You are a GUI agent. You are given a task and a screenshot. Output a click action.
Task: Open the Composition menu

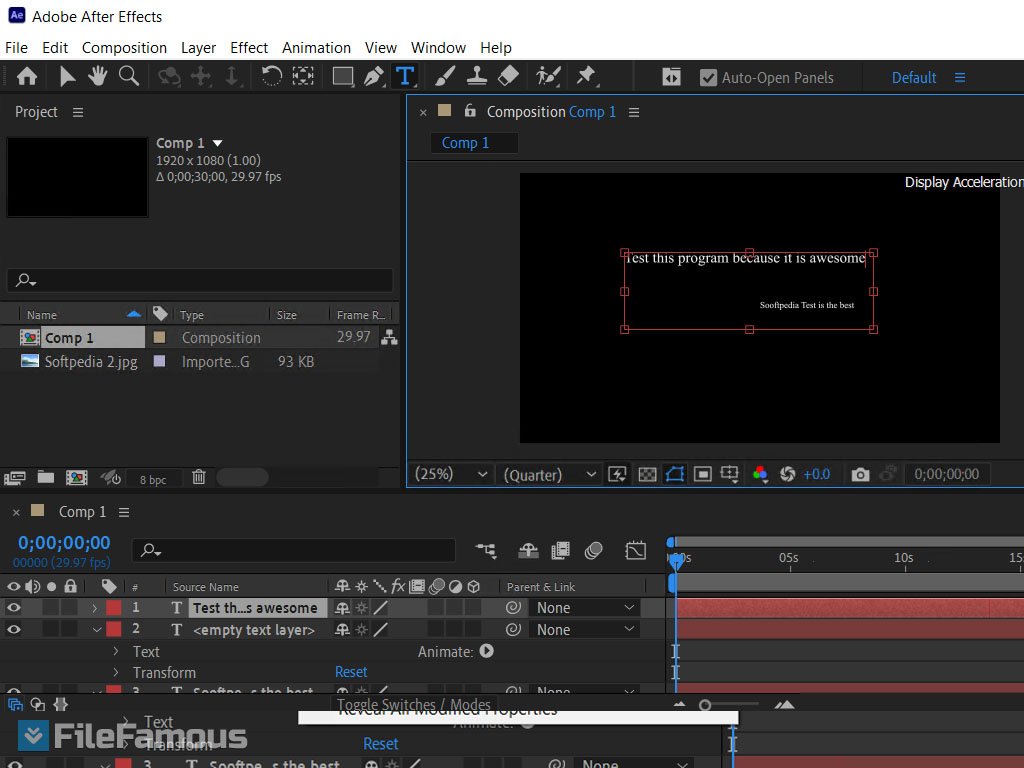tap(124, 48)
